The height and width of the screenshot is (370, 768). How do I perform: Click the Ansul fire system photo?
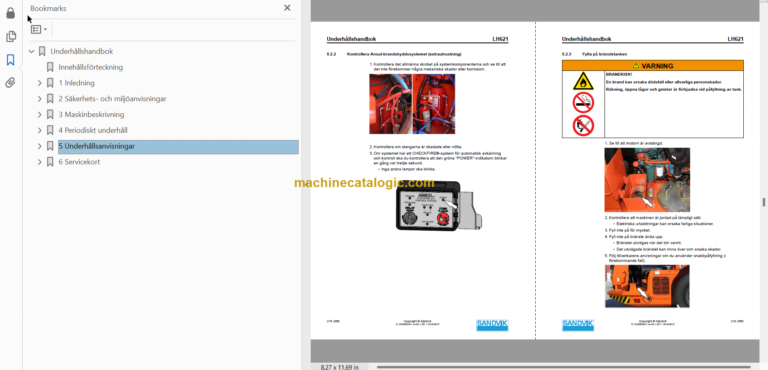[412, 103]
